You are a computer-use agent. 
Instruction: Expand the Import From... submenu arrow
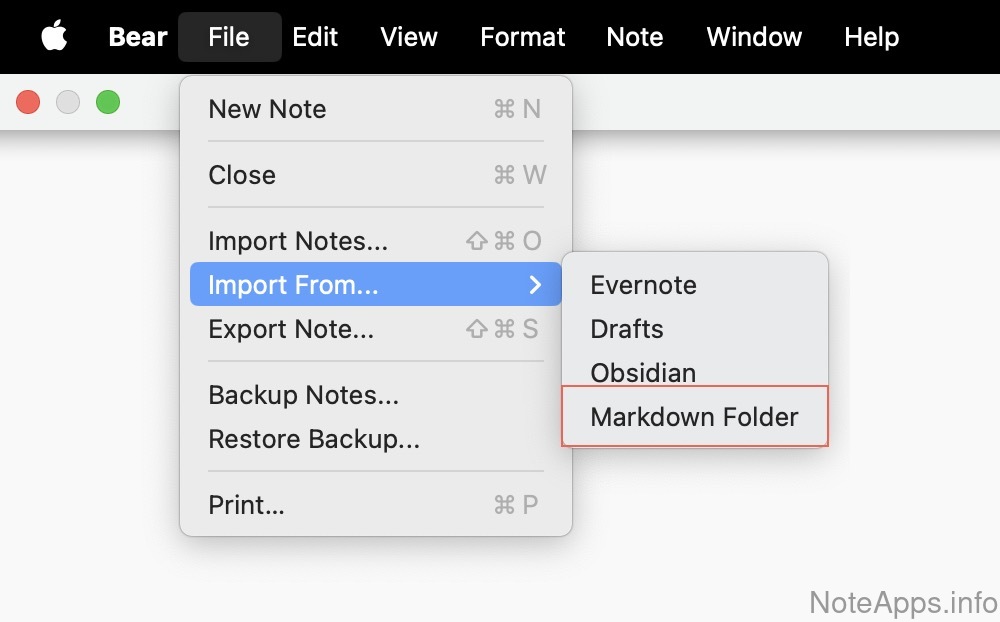(x=535, y=285)
